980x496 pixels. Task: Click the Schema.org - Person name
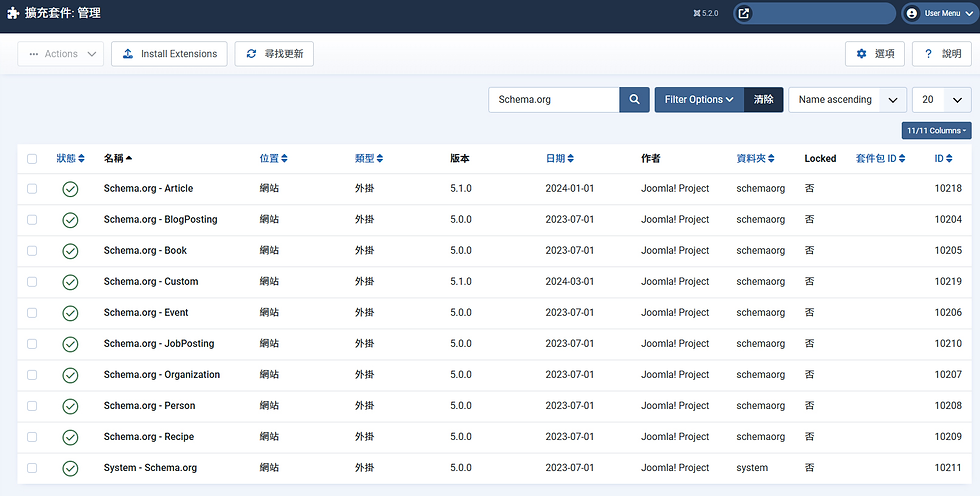click(x=149, y=406)
